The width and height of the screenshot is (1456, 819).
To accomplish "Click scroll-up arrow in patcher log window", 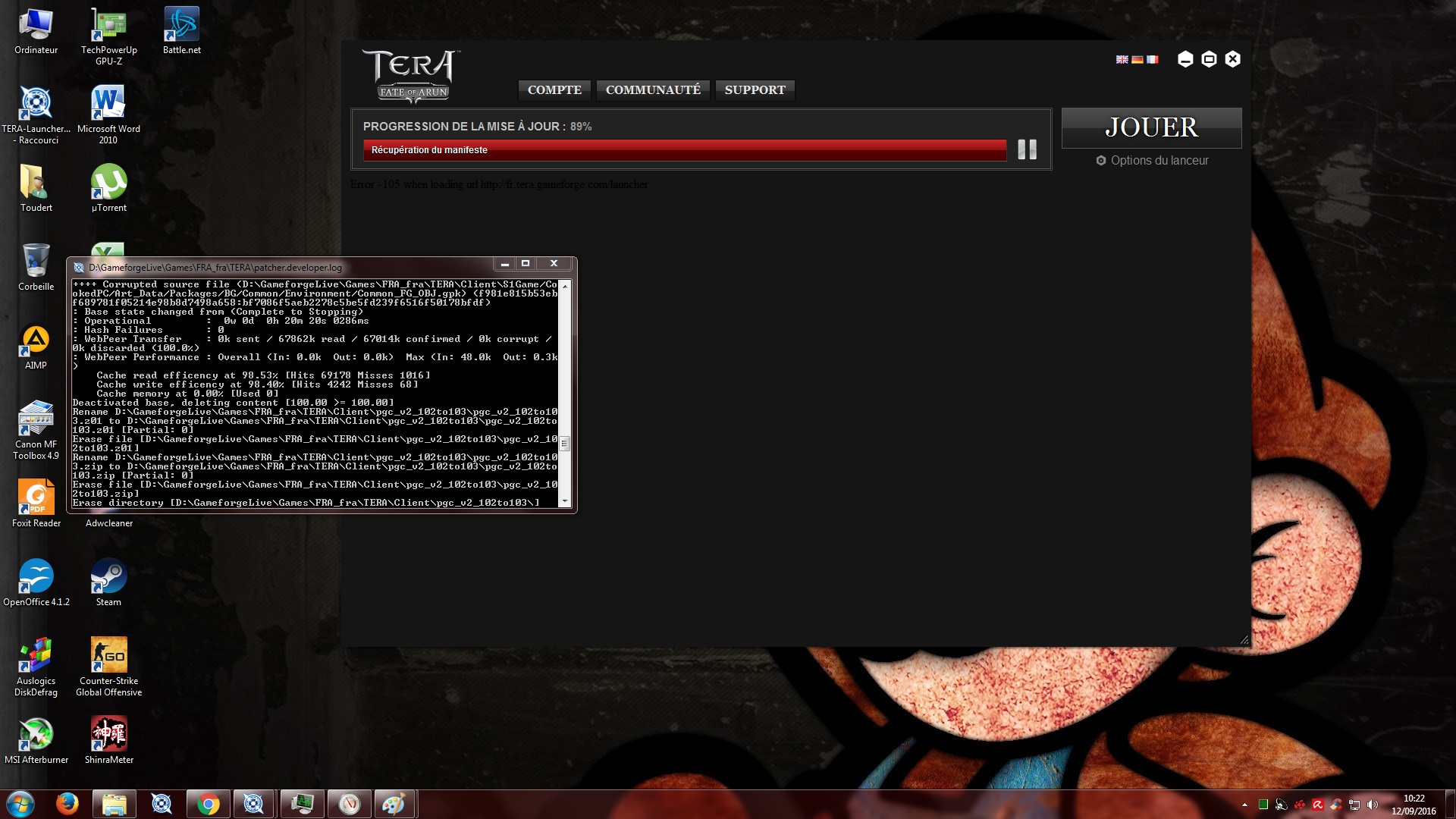I will point(564,285).
